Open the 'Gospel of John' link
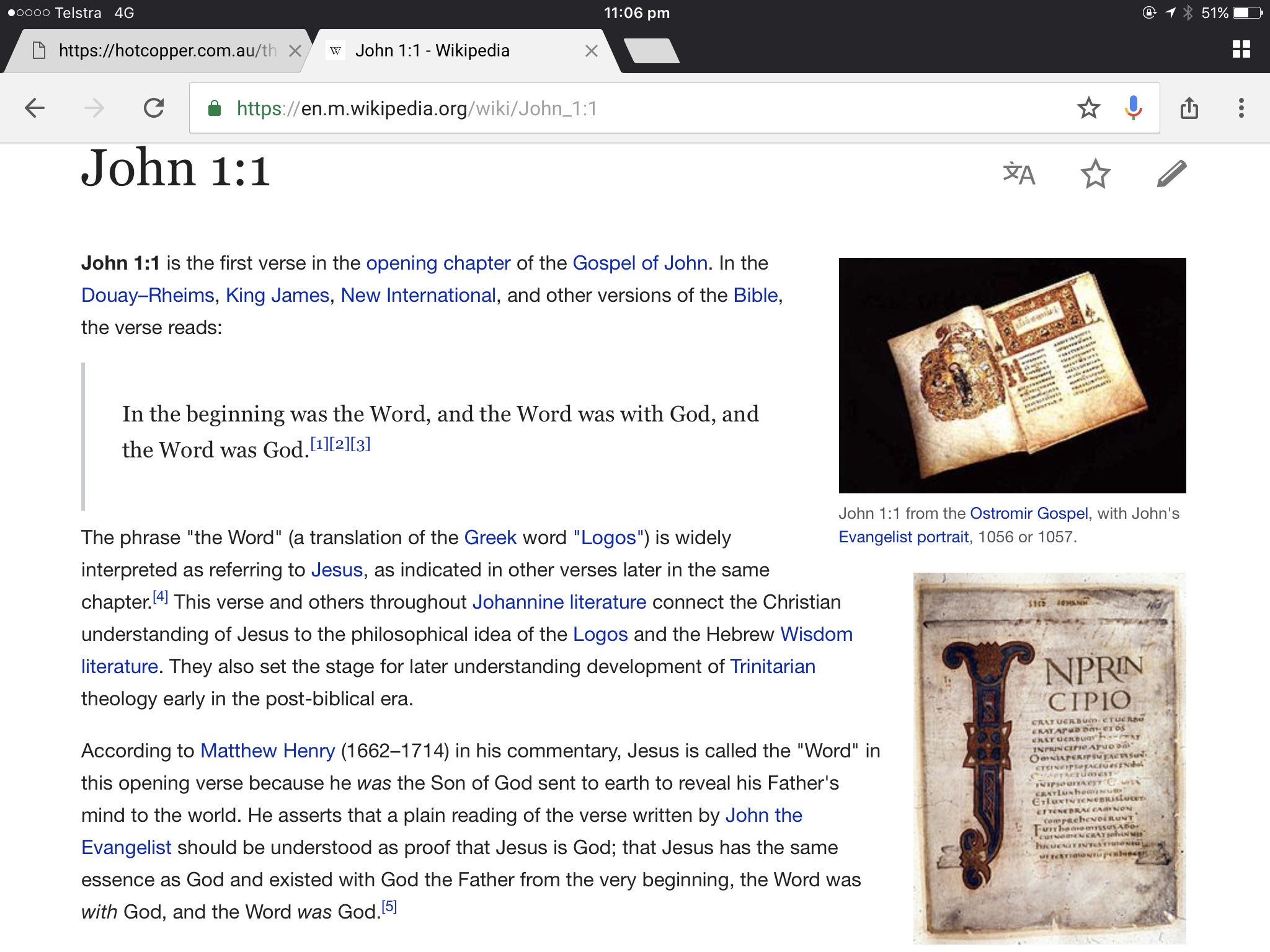The image size is (1270, 952). [x=640, y=263]
